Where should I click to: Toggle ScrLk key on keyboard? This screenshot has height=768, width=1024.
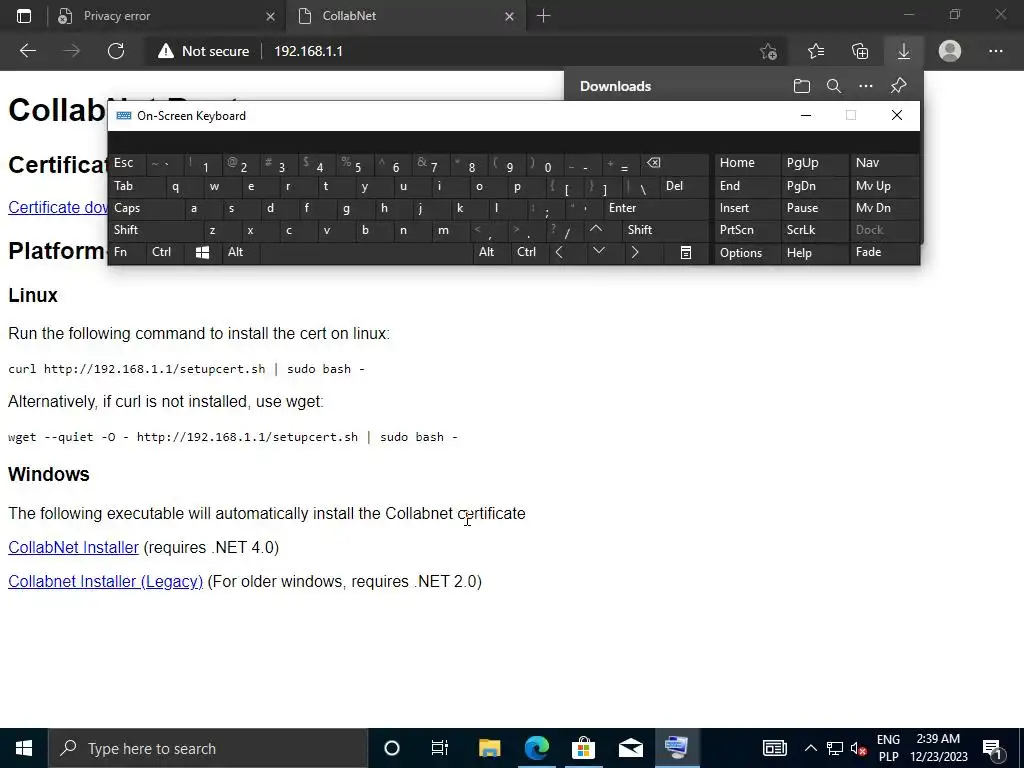[814, 230]
